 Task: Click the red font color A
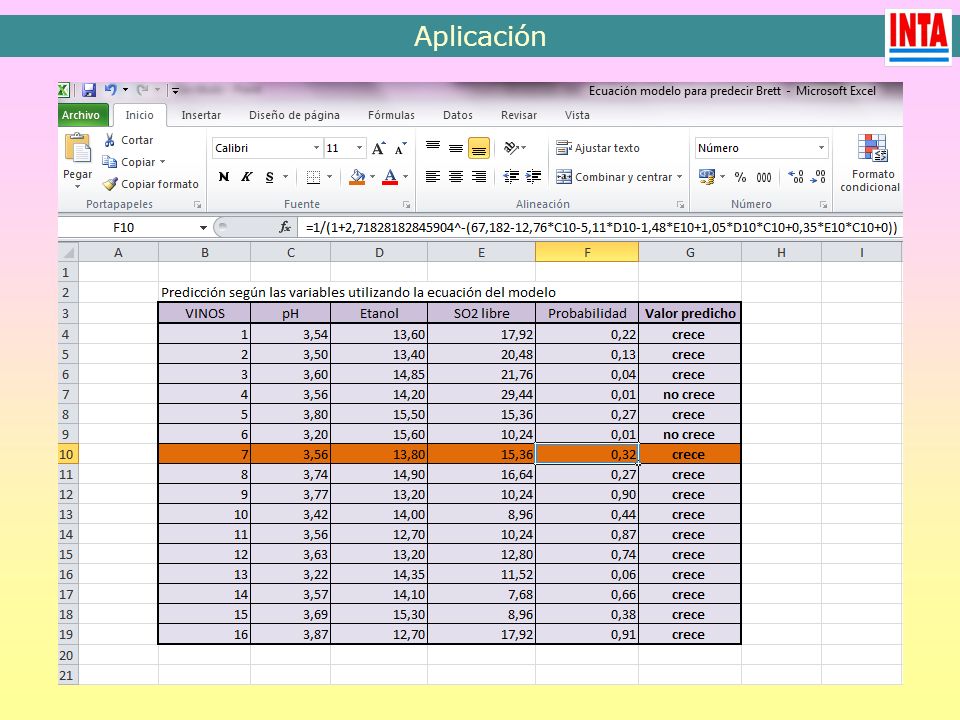[390, 177]
